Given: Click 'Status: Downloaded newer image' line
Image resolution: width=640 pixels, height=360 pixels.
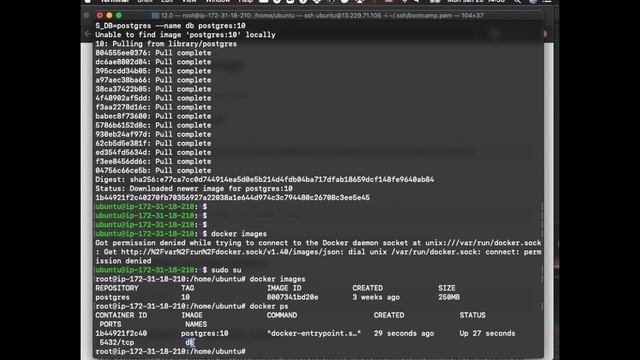Looking at the screenshot, I should 194,189.
